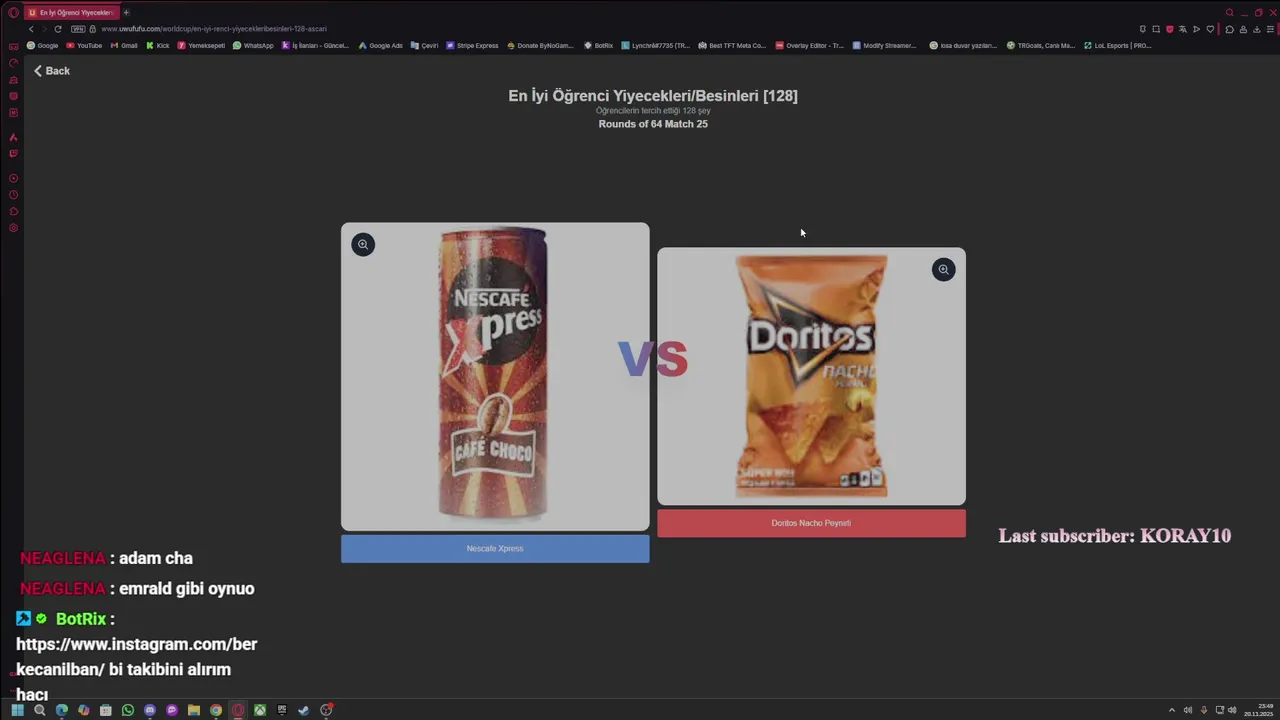The image size is (1280, 720).
Task: Open the Windows Start menu
Action: point(17,710)
